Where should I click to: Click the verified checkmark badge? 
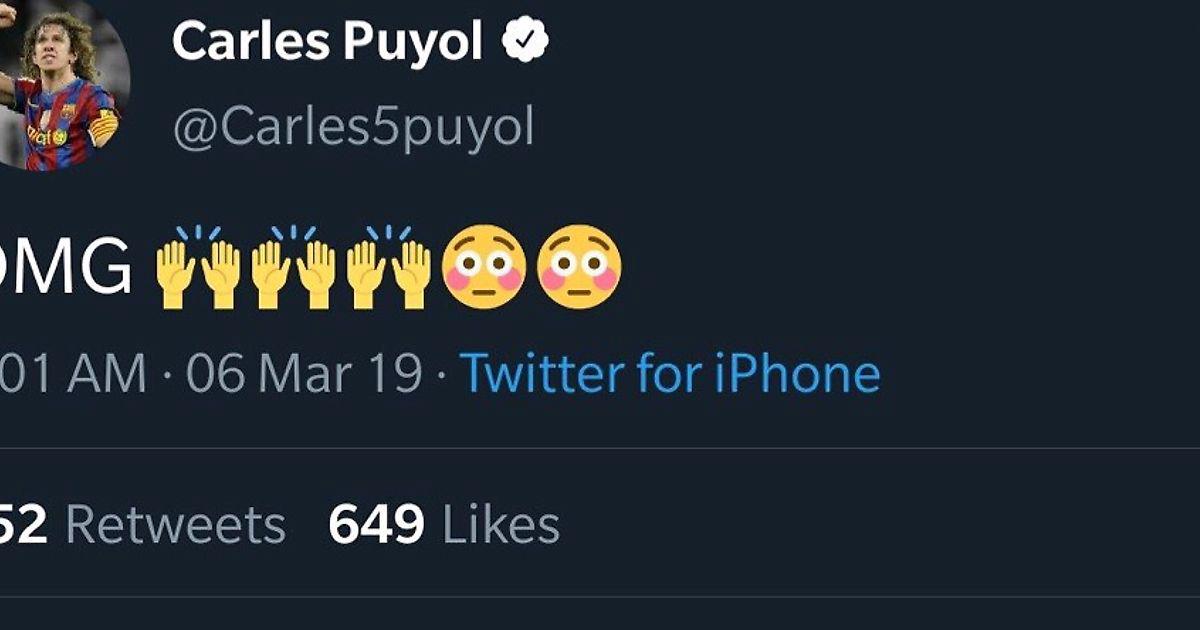click(x=525, y=42)
